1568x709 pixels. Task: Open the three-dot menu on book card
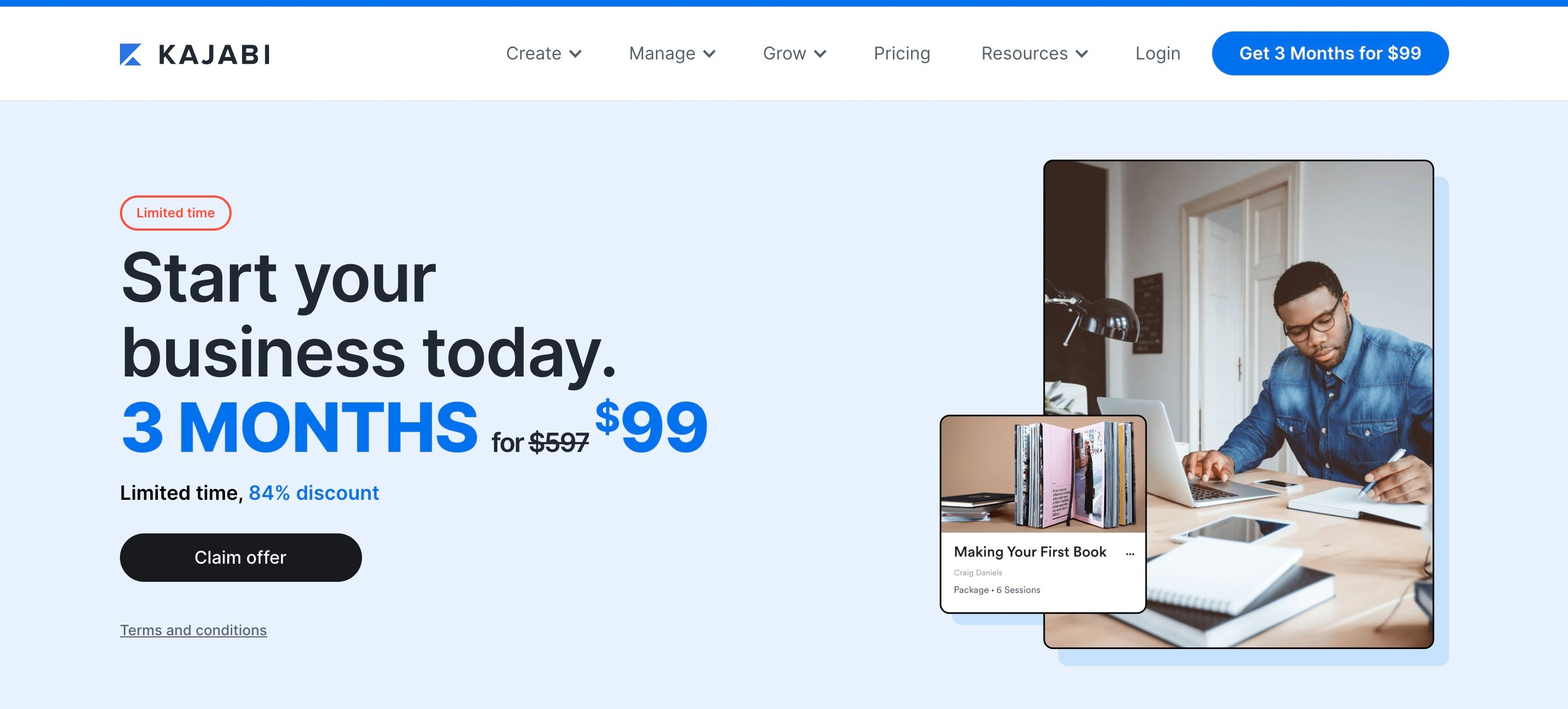click(1130, 554)
